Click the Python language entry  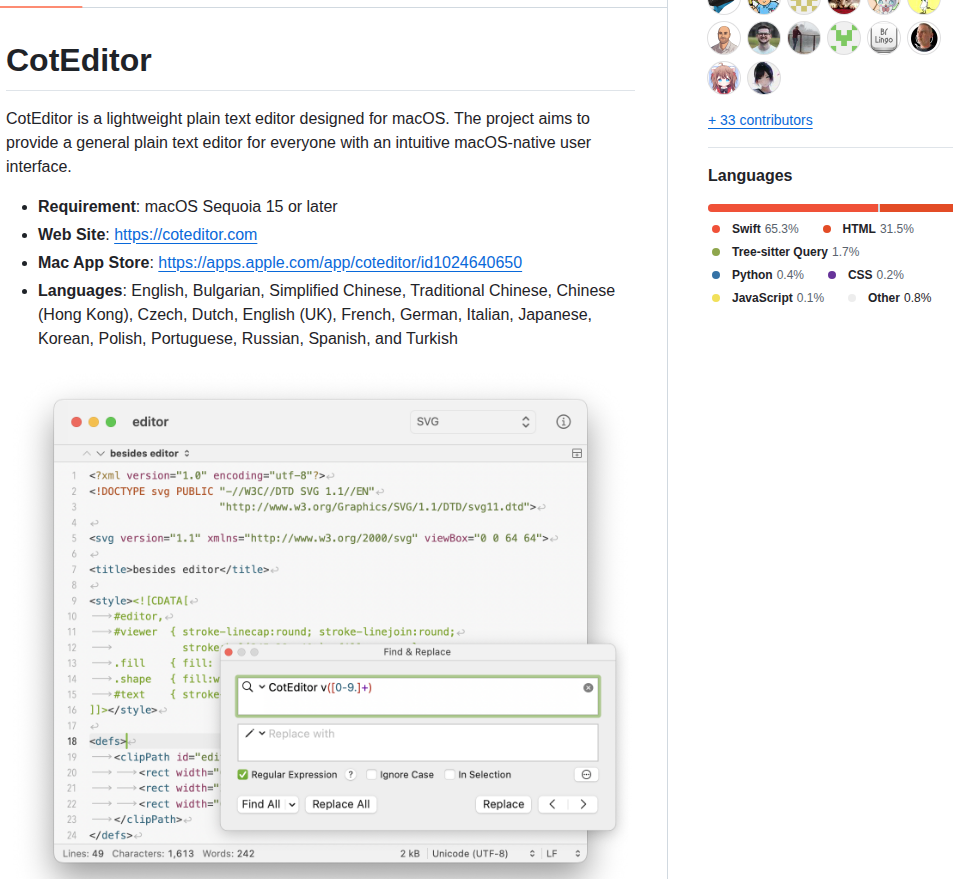point(758,275)
